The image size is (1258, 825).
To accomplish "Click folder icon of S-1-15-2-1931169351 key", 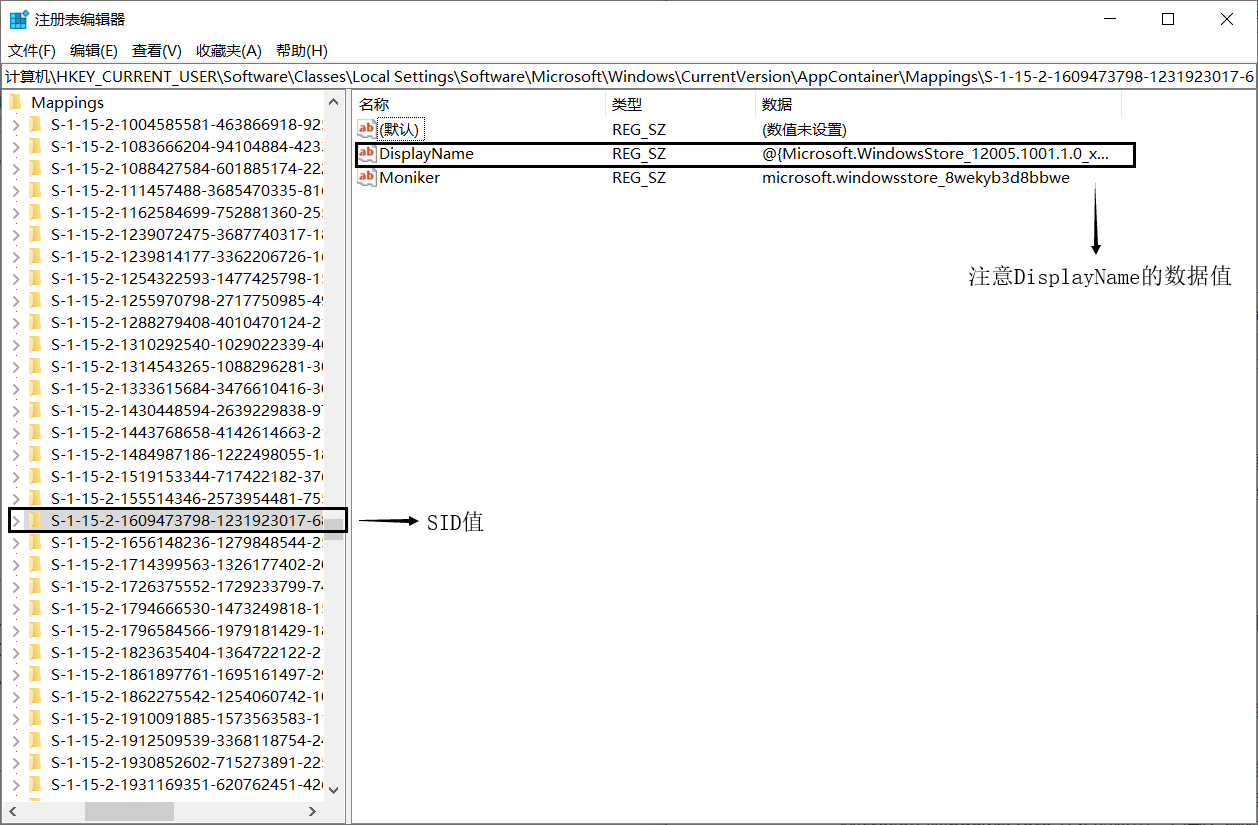I will click(x=36, y=784).
